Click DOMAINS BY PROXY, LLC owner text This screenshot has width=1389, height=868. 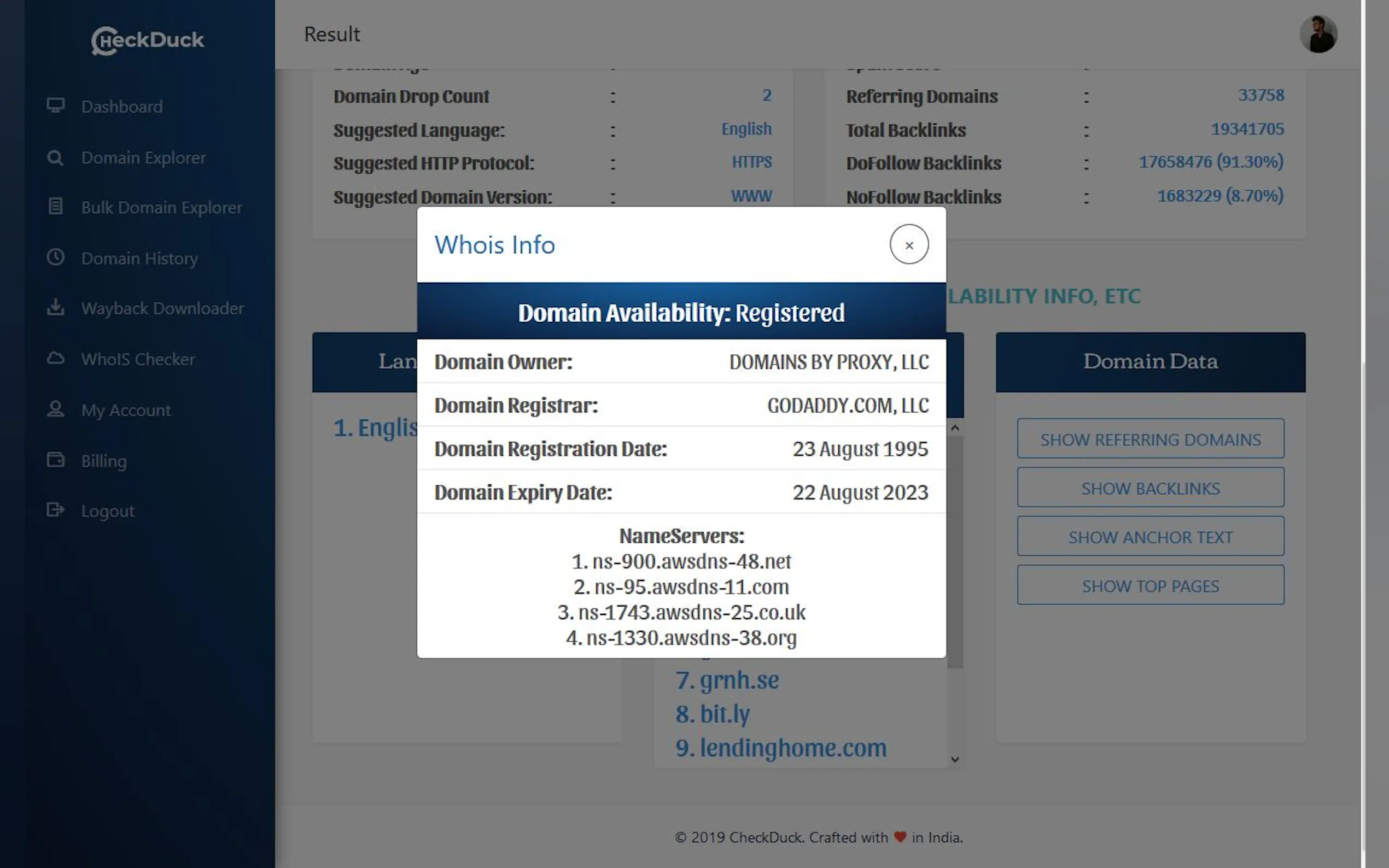pyautogui.click(x=828, y=362)
